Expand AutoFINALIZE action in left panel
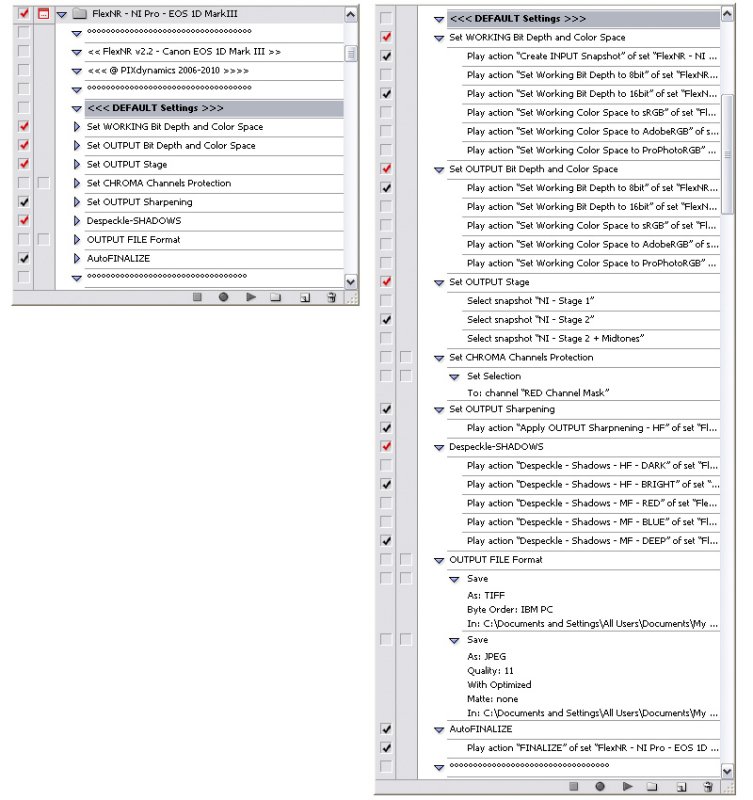Image resolution: width=753 pixels, height=800 pixels. 77,258
